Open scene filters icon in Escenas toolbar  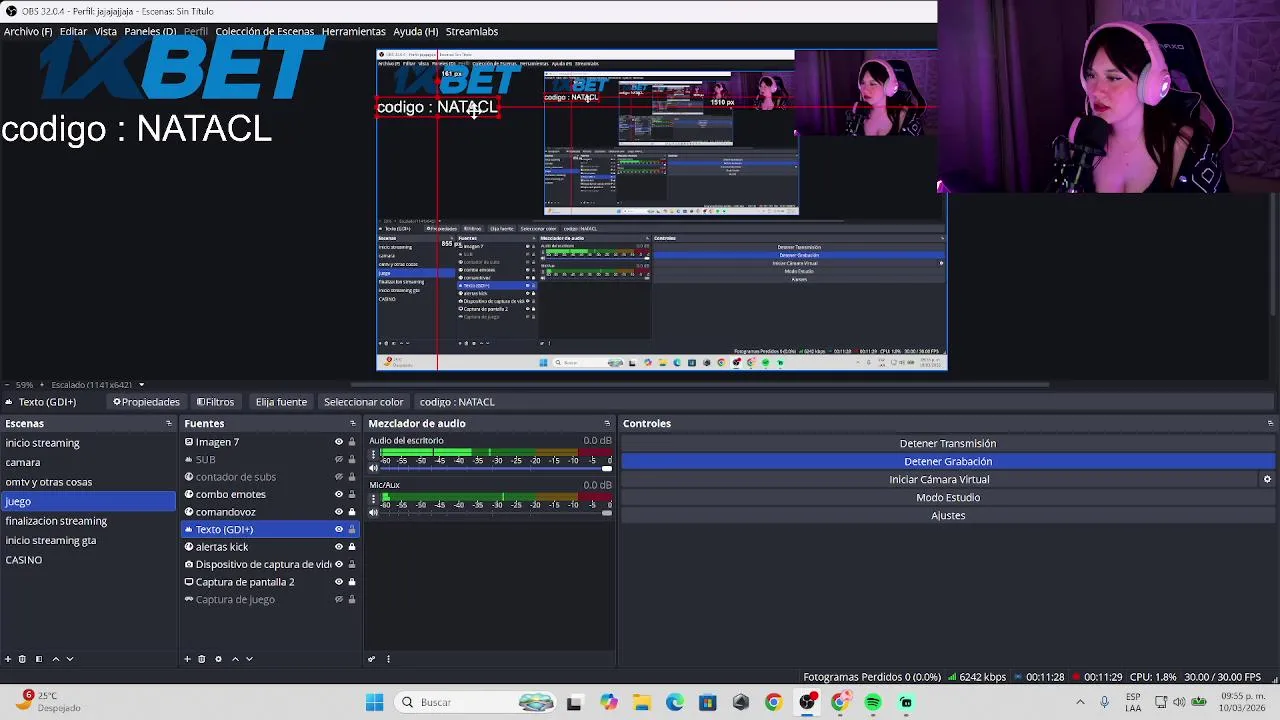(39, 659)
